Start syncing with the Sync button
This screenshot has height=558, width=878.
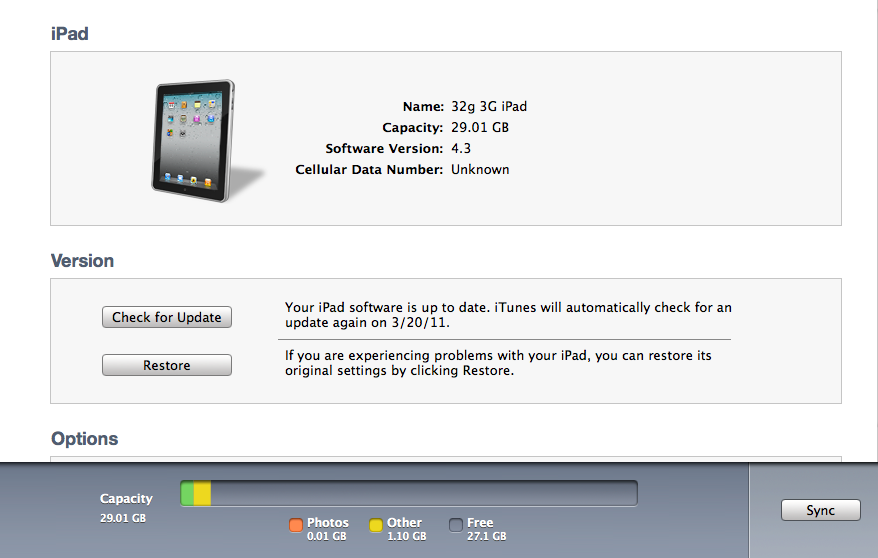coord(820,510)
